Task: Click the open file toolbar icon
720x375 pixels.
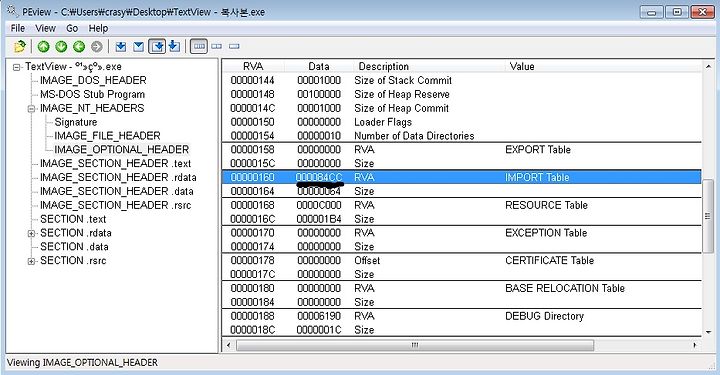Action: [20, 46]
